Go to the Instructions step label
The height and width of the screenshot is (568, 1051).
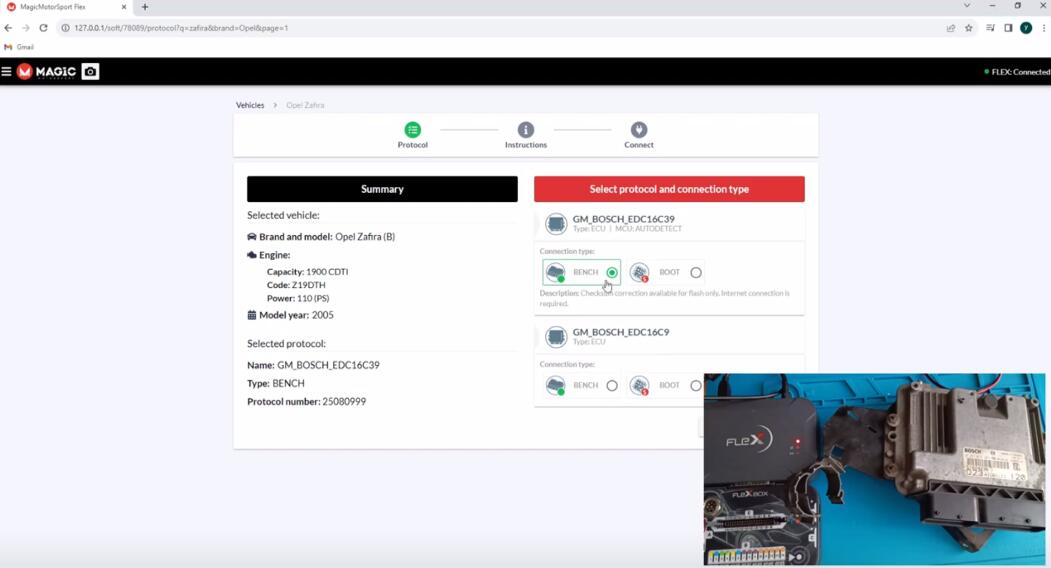click(x=526, y=145)
